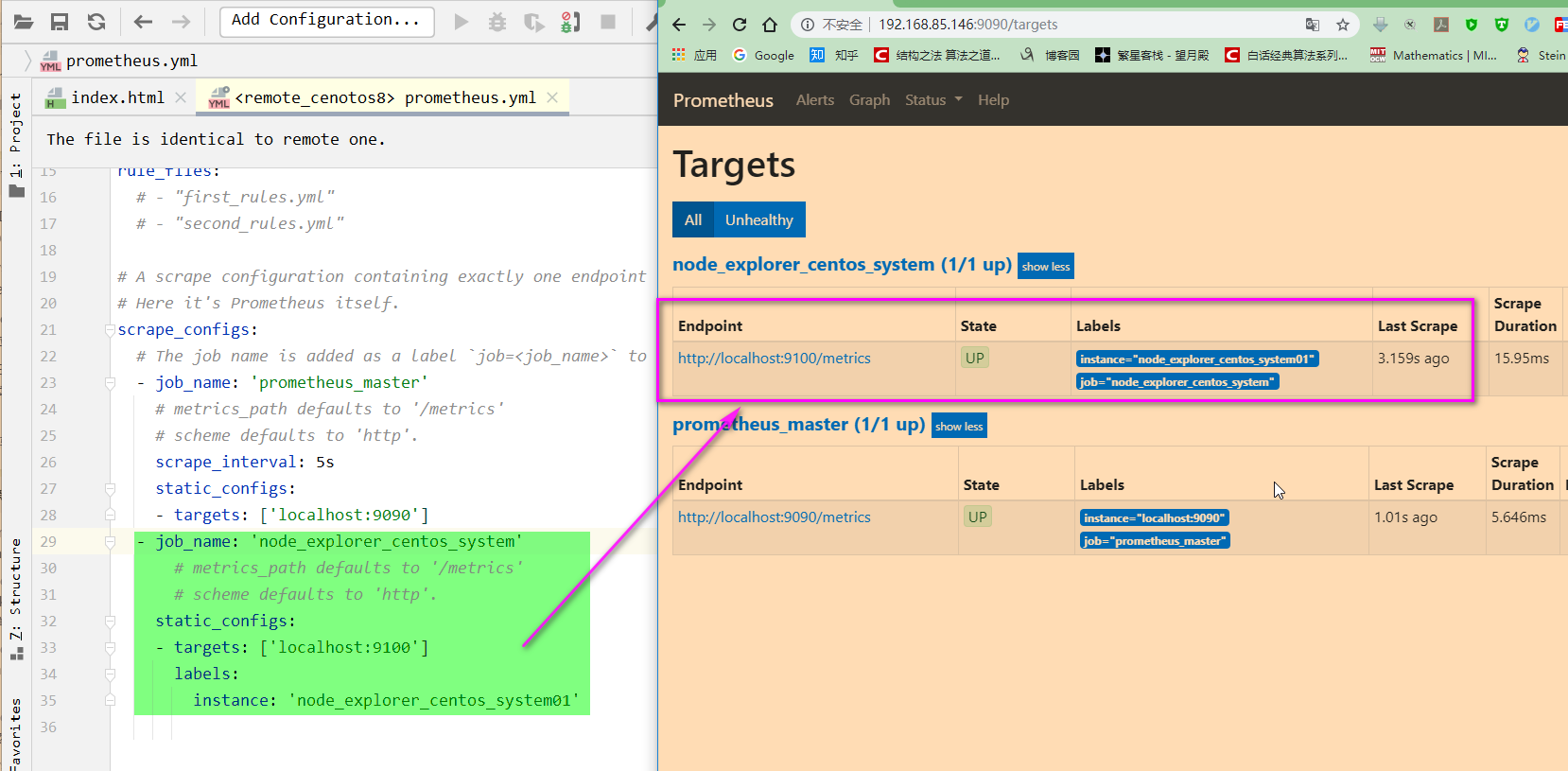
Task: Click the download arrow extension icon
Action: (1381, 25)
